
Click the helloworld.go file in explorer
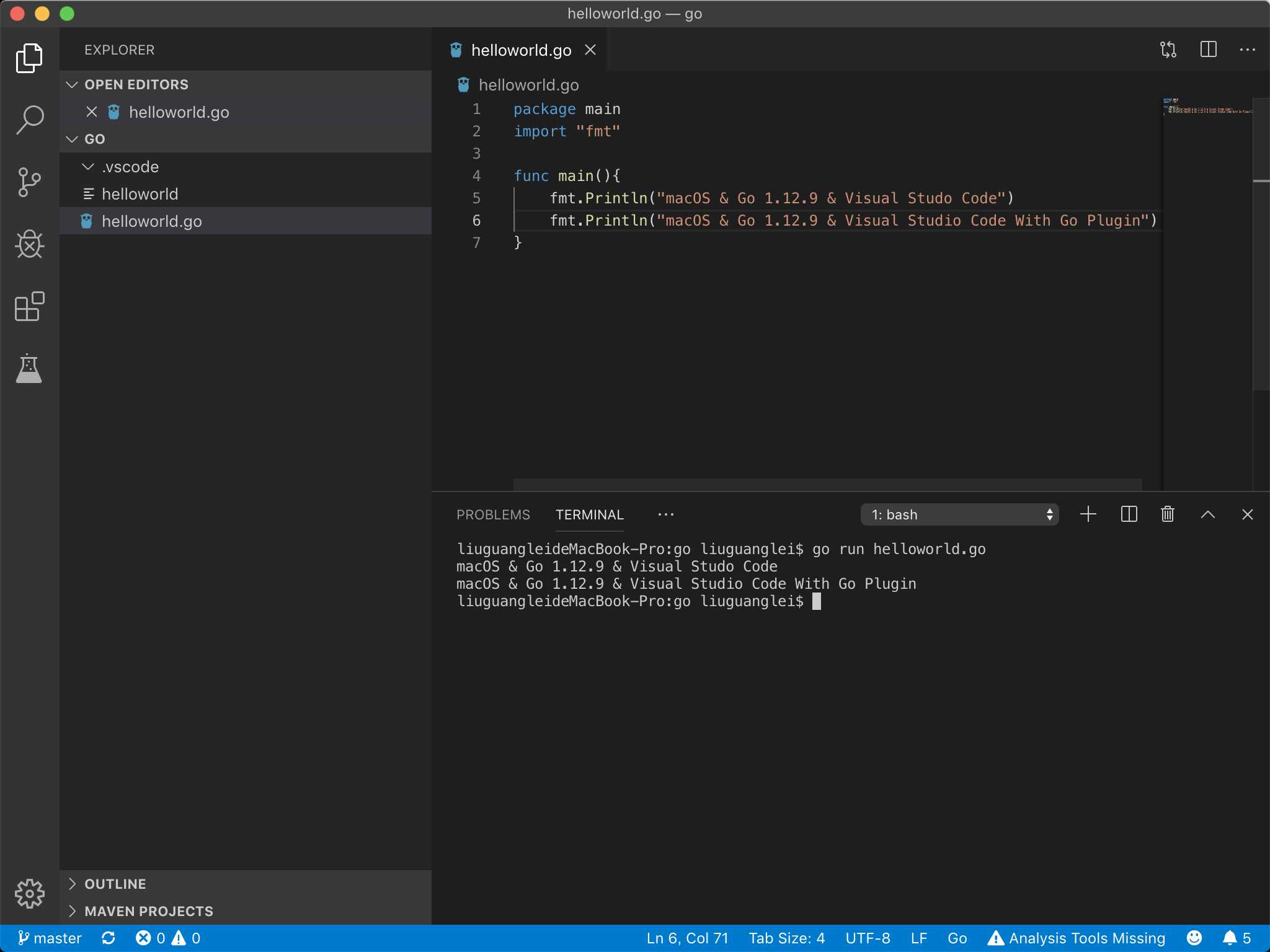point(151,220)
